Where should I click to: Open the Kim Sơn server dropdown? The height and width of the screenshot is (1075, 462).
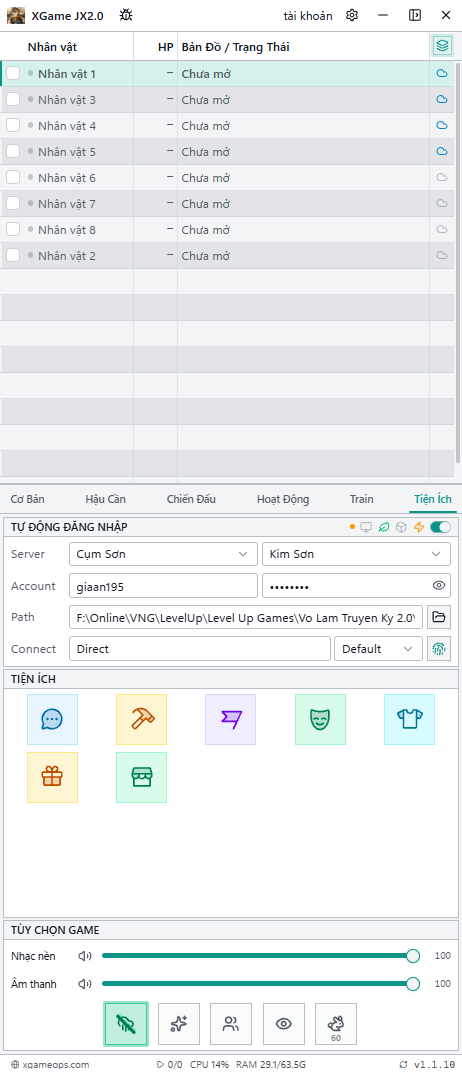point(356,554)
